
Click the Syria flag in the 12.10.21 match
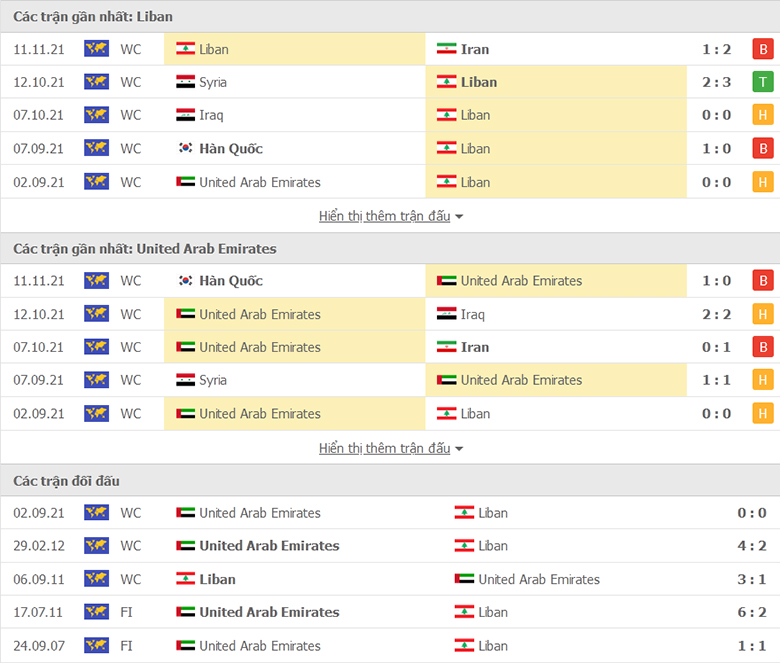click(185, 82)
